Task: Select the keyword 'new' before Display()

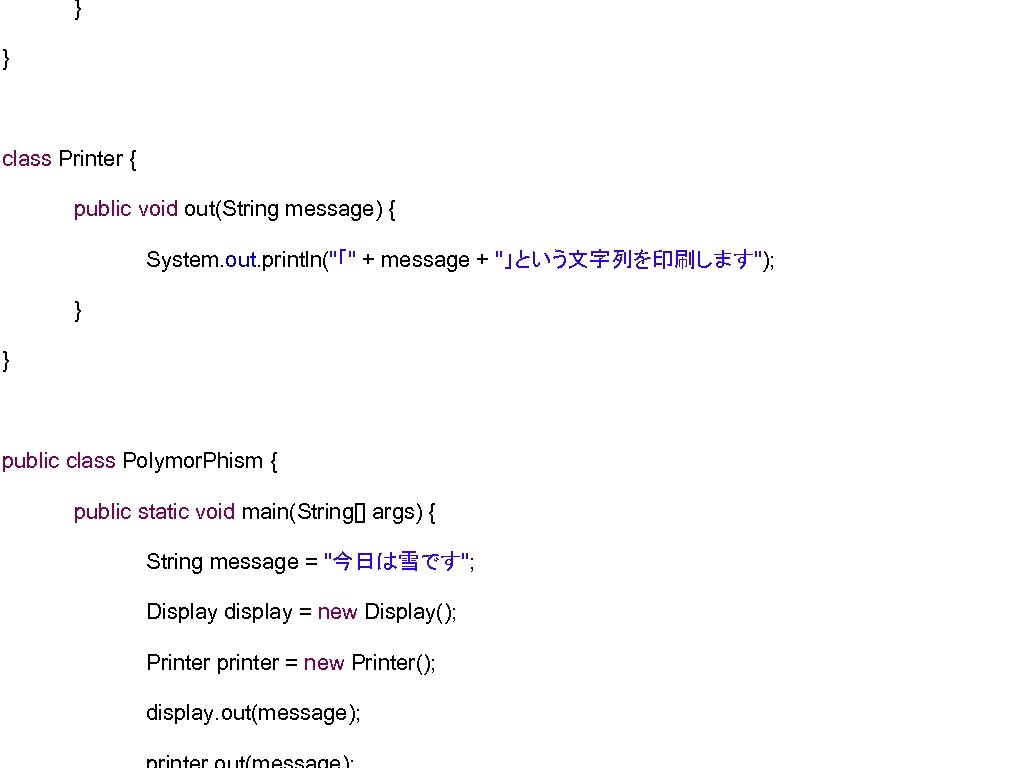Action: click(337, 612)
